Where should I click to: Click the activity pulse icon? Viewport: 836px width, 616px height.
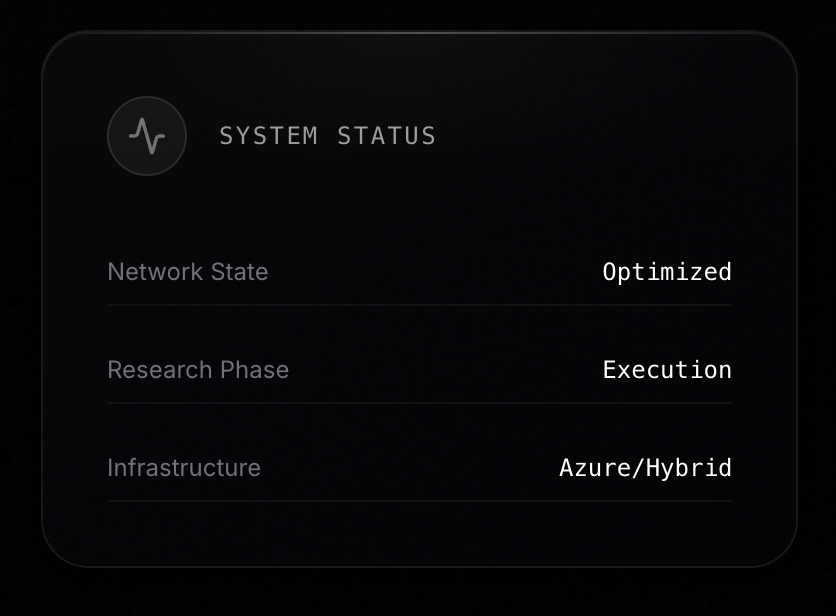(147, 136)
